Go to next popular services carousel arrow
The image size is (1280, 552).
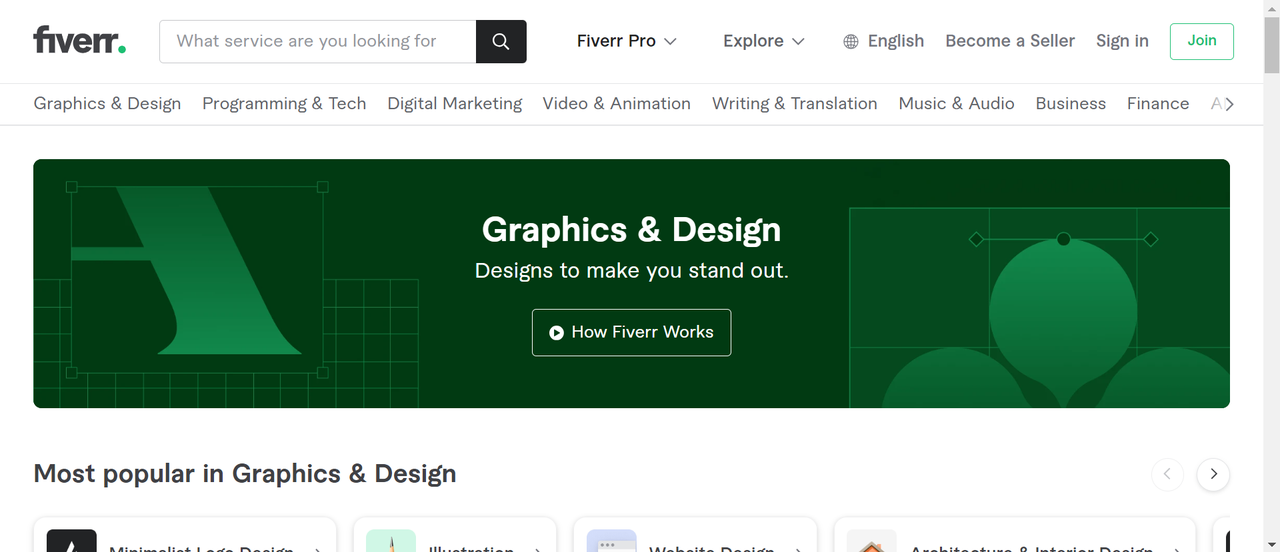(1214, 474)
